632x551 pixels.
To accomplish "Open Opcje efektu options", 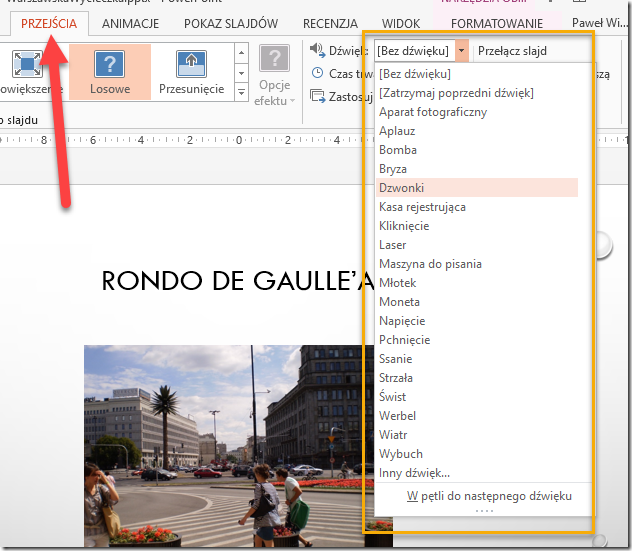I will click(274, 75).
